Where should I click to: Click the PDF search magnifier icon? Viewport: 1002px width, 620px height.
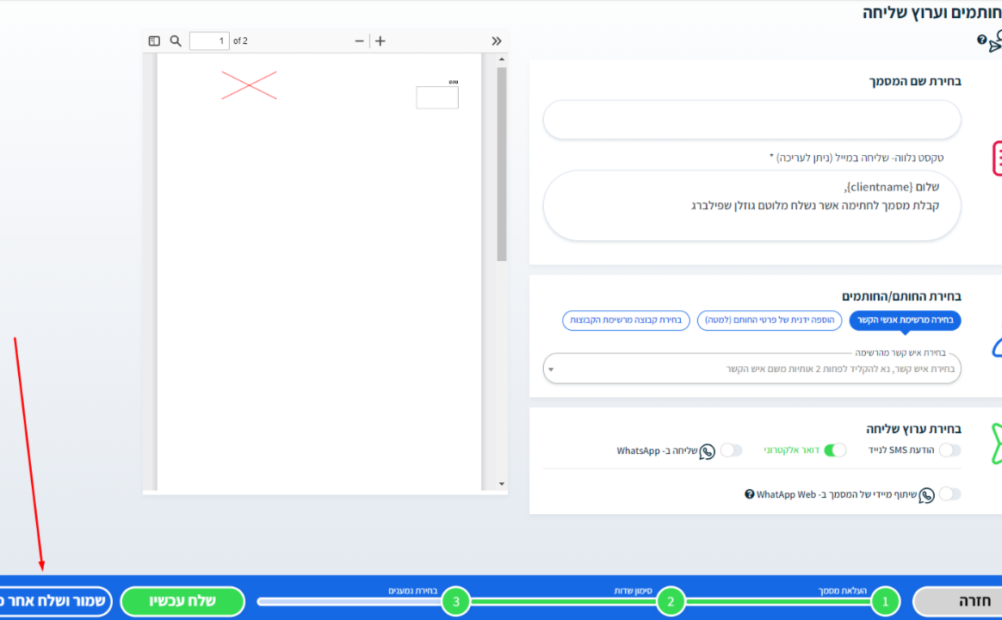click(x=176, y=41)
